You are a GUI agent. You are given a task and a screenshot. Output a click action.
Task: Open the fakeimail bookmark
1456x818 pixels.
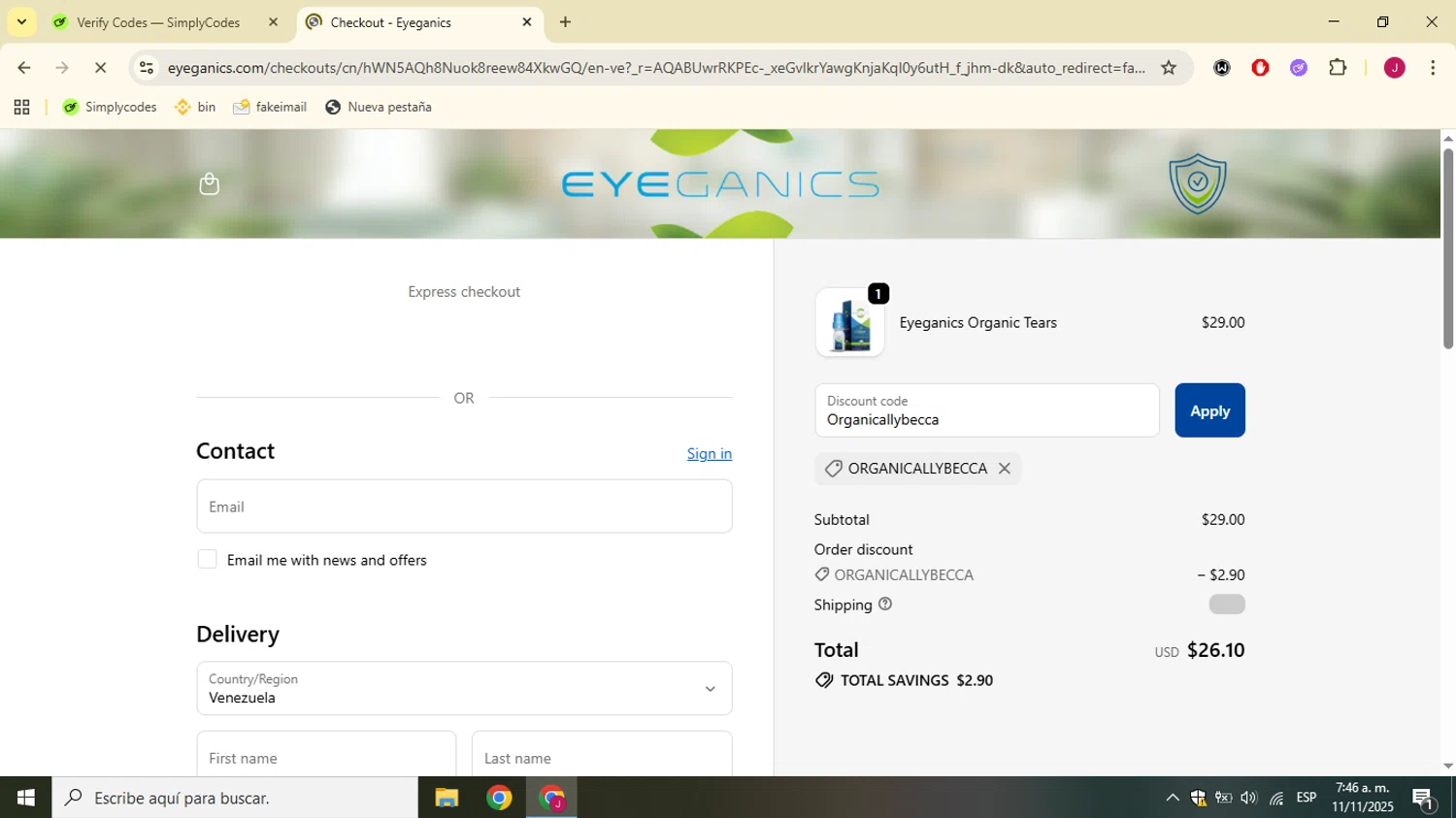pyautogui.click(x=270, y=107)
